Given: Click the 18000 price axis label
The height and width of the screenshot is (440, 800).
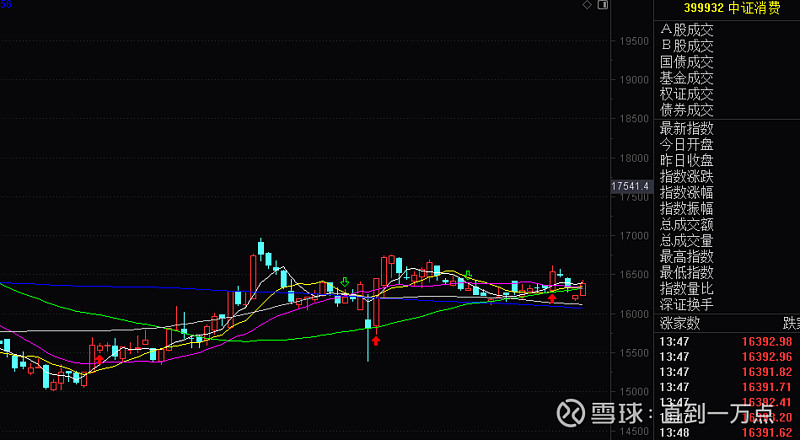Looking at the screenshot, I should click(634, 158).
